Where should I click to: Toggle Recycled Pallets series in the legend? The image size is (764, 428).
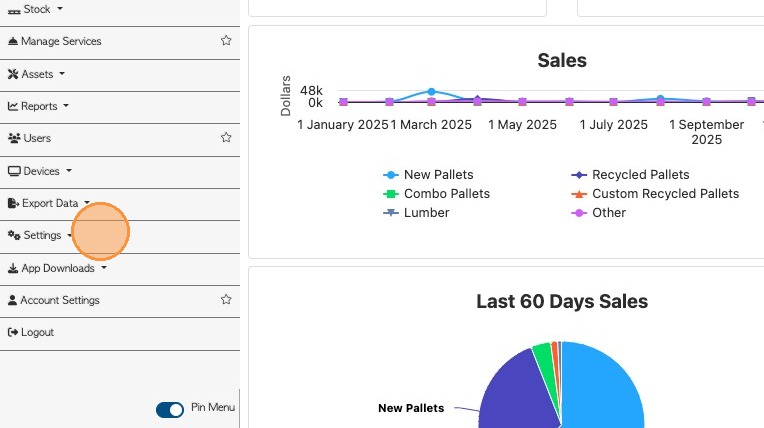click(640, 175)
